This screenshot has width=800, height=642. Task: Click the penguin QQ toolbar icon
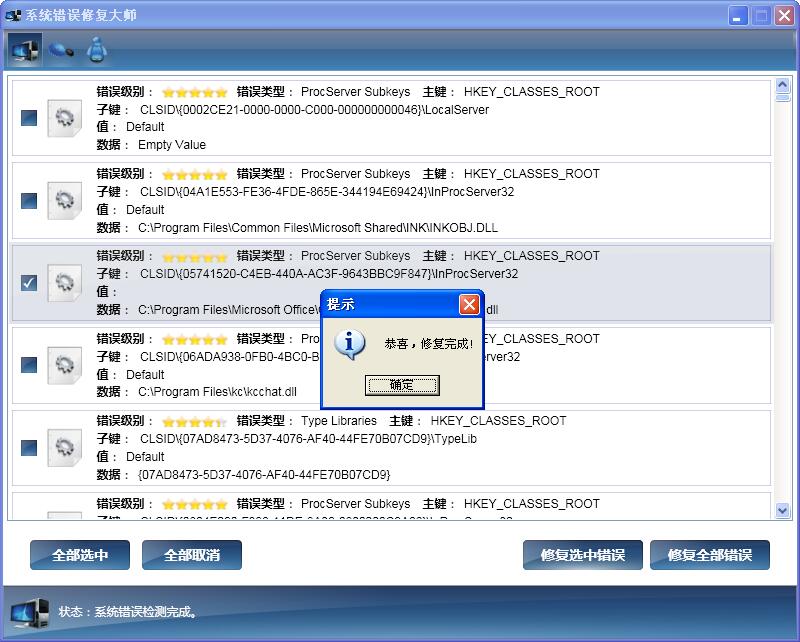click(x=96, y=50)
